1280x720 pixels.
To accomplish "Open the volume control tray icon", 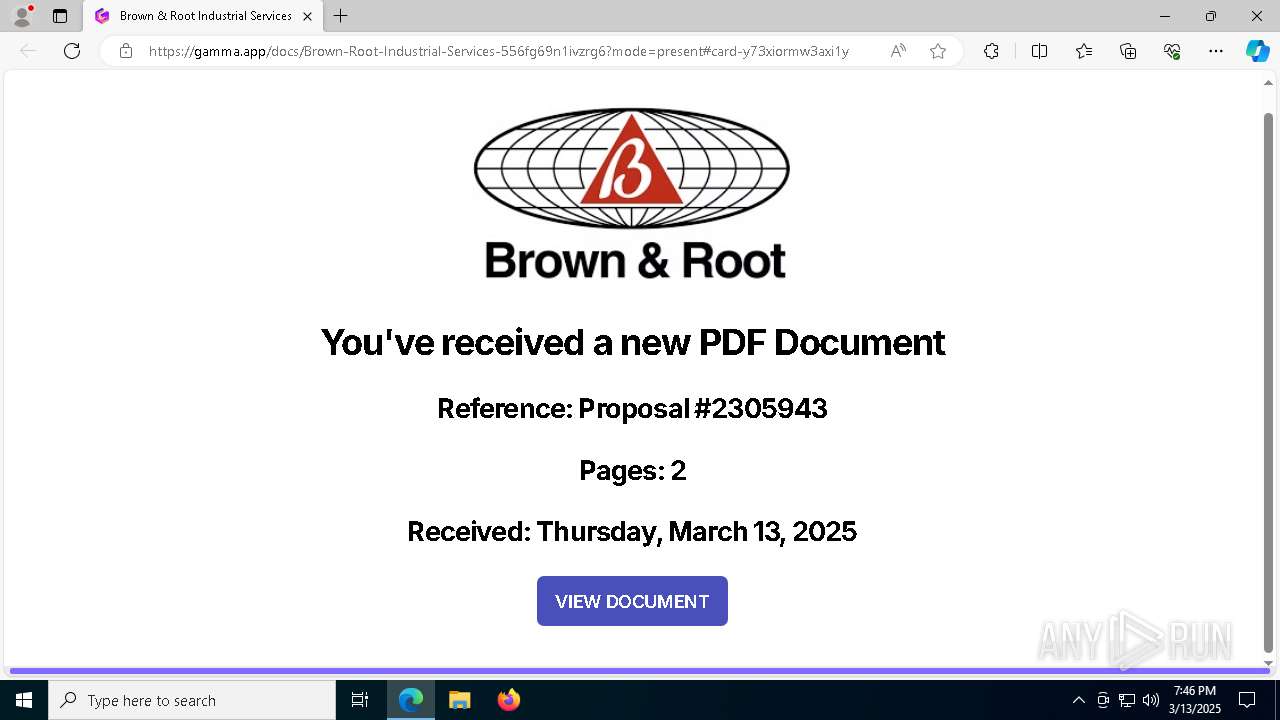I will pos(1151,700).
